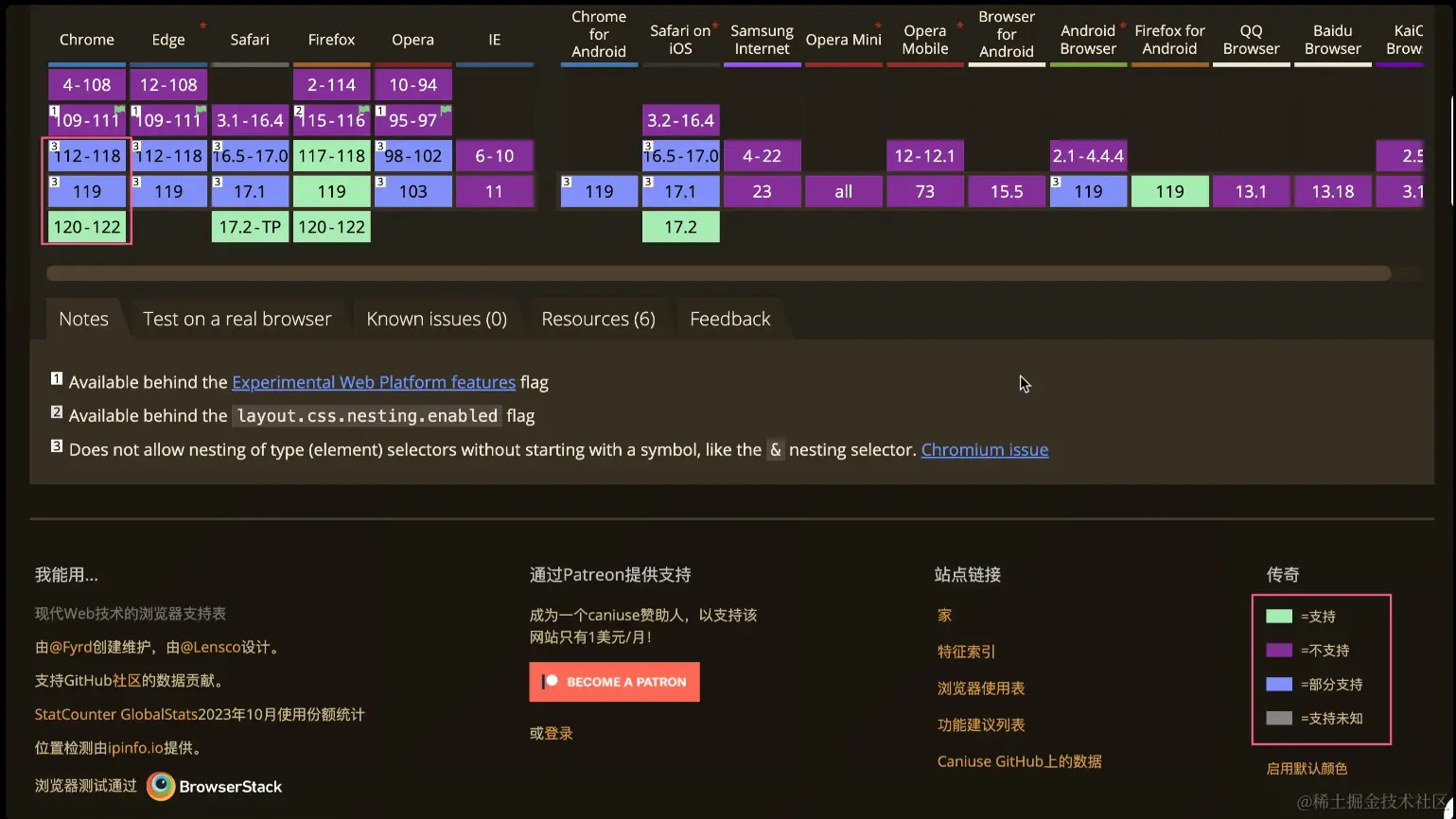1456x819 pixels.
Task: Select the Browser for Android 15.5 cell
Action: 1007,191
